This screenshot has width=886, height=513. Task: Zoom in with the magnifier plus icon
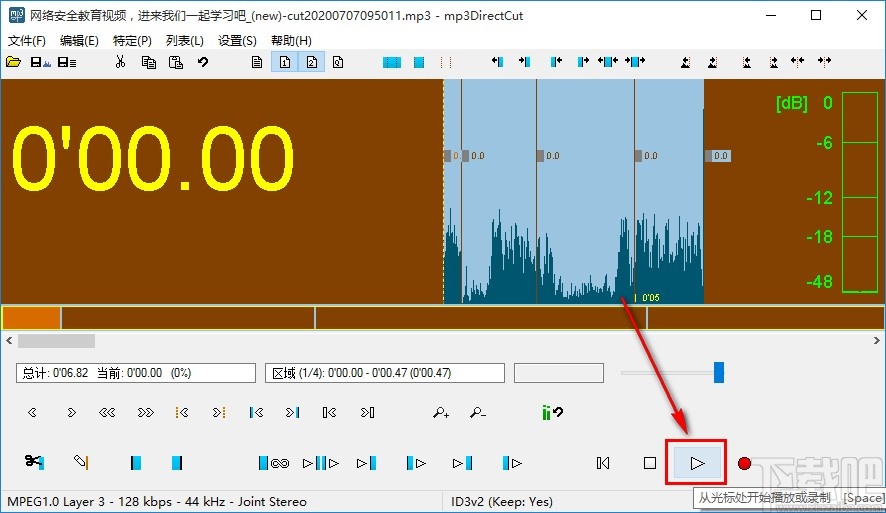coord(441,413)
